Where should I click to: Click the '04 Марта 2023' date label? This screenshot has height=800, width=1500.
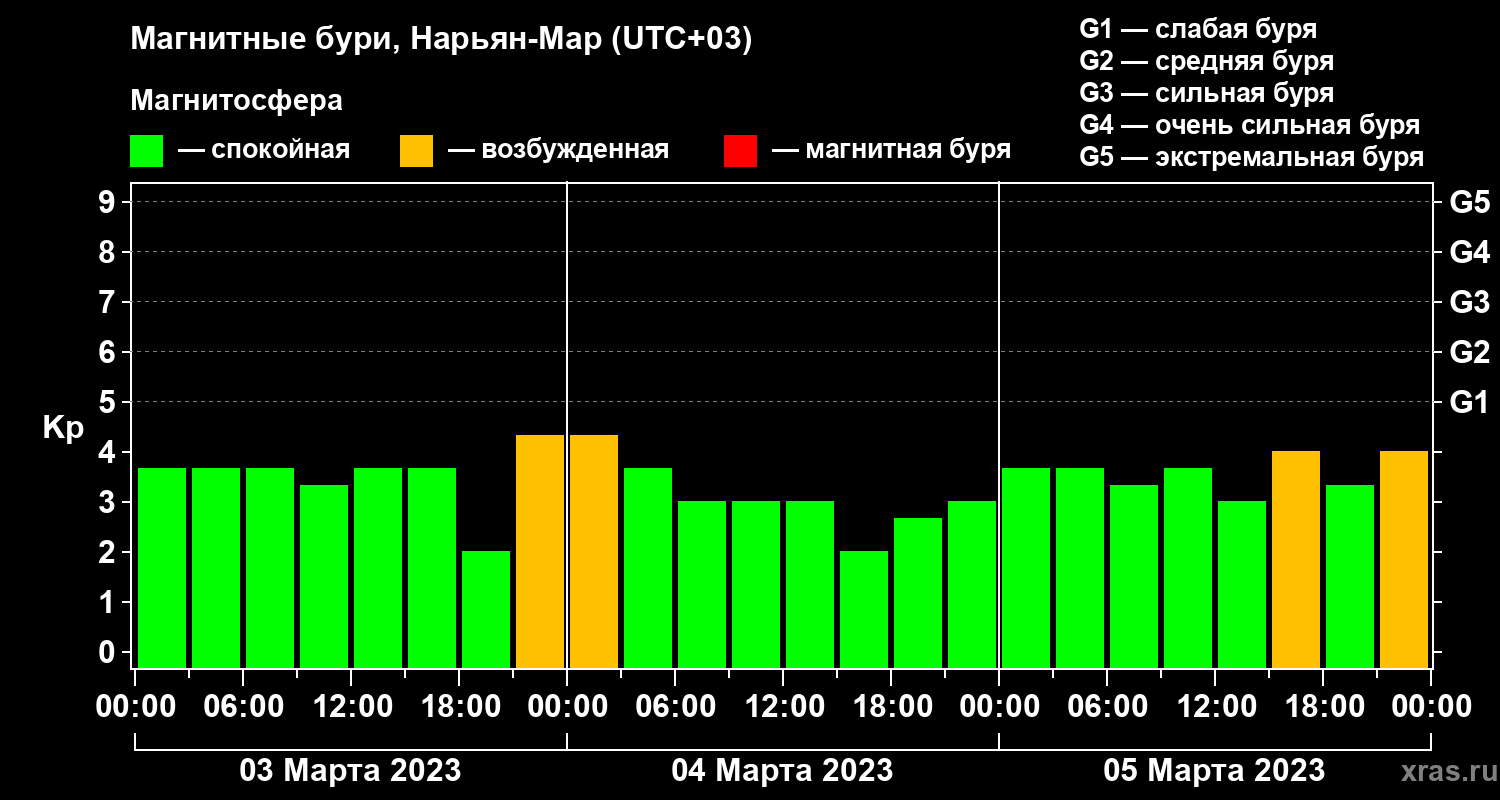point(782,771)
